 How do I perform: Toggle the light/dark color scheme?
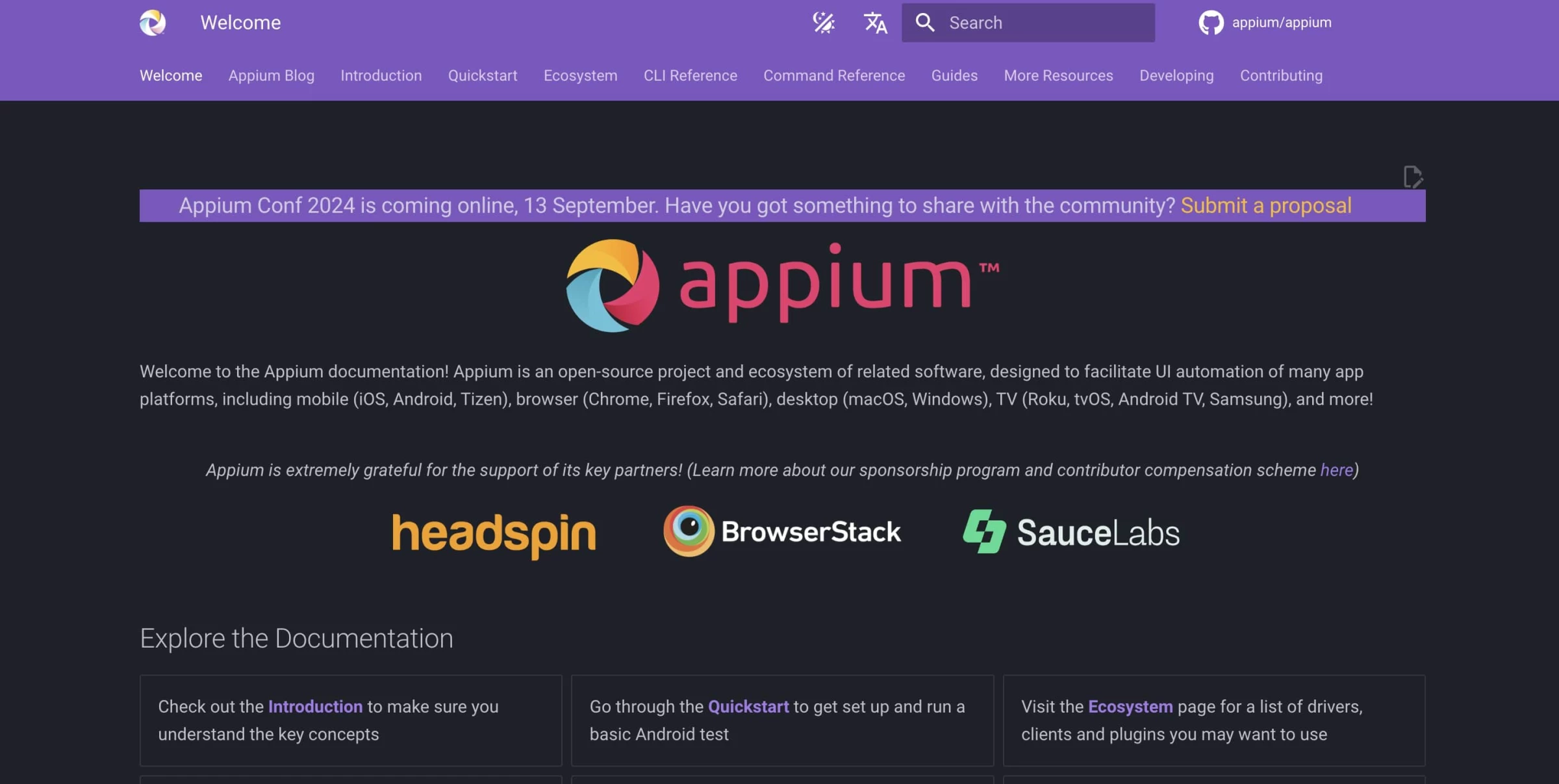click(824, 23)
